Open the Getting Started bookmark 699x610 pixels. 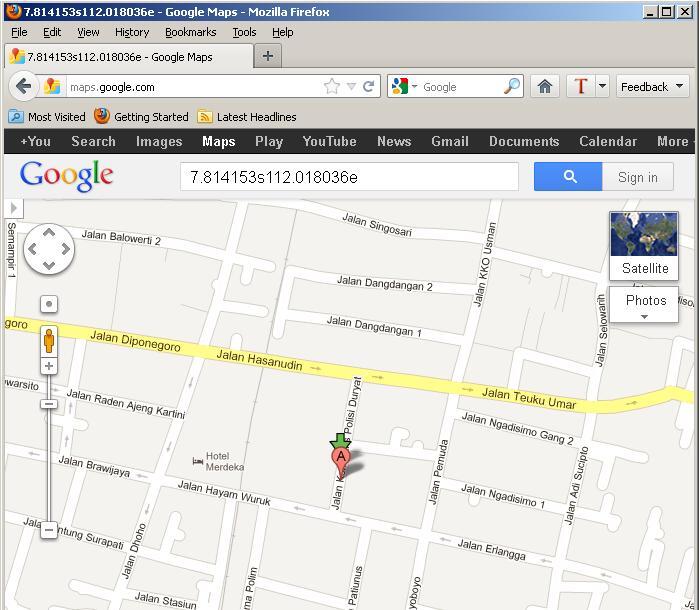(141, 117)
